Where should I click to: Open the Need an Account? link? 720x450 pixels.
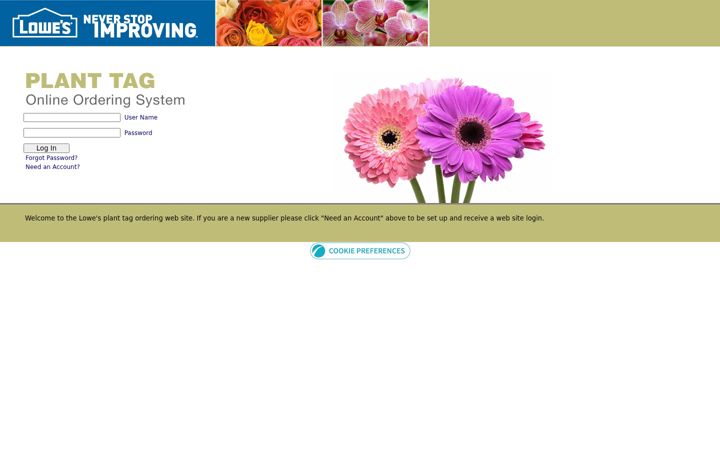52,167
